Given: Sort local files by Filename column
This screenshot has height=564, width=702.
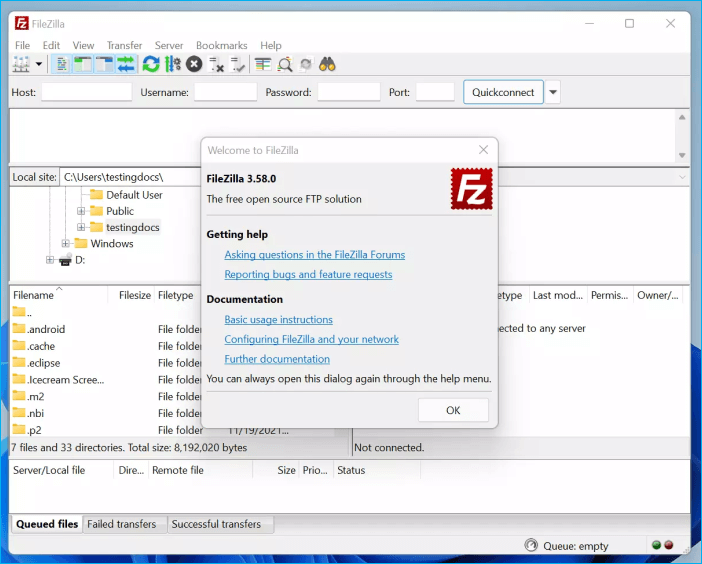Looking at the screenshot, I should click(x=58, y=295).
